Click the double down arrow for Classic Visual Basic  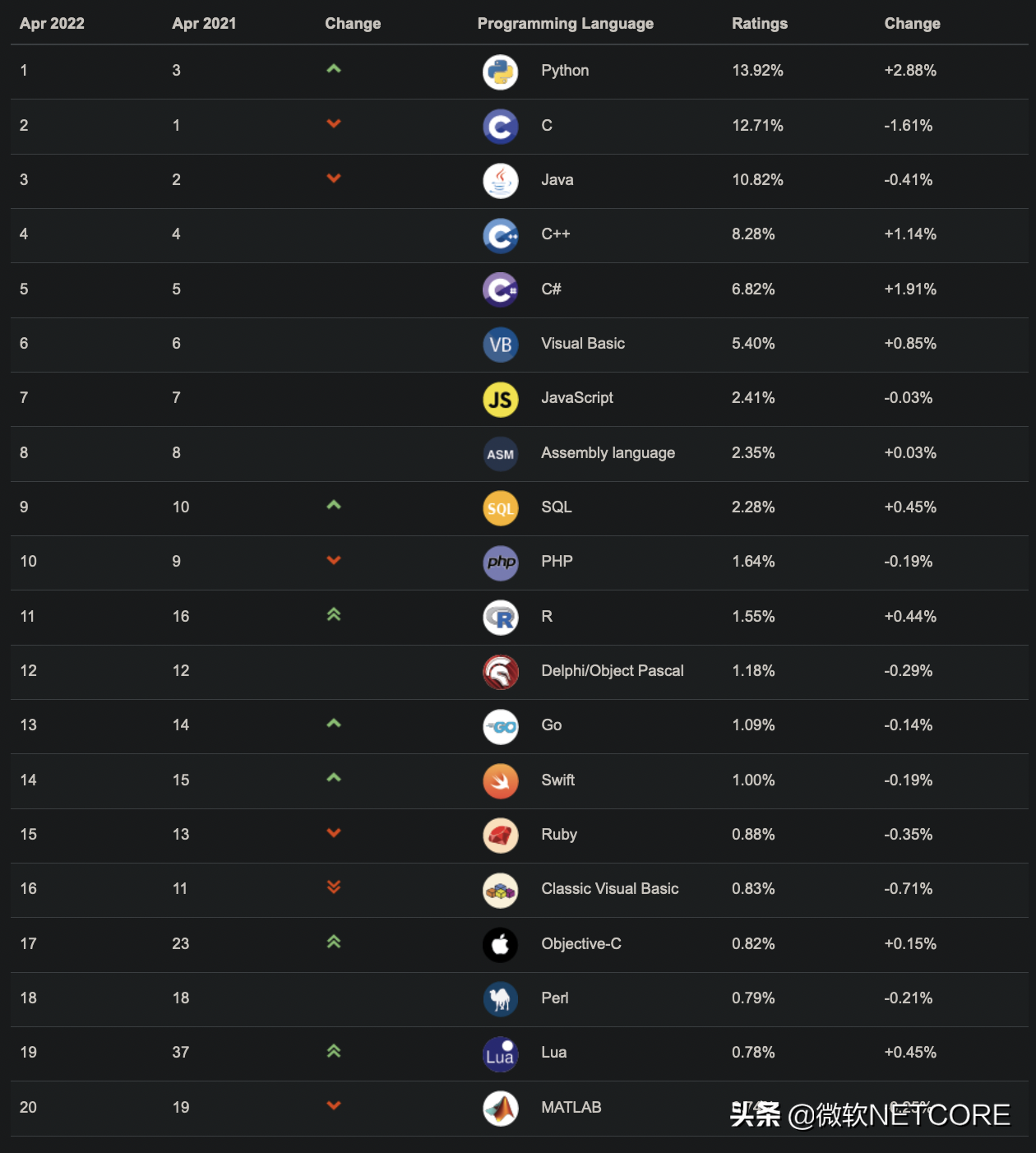[x=333, y=887]
